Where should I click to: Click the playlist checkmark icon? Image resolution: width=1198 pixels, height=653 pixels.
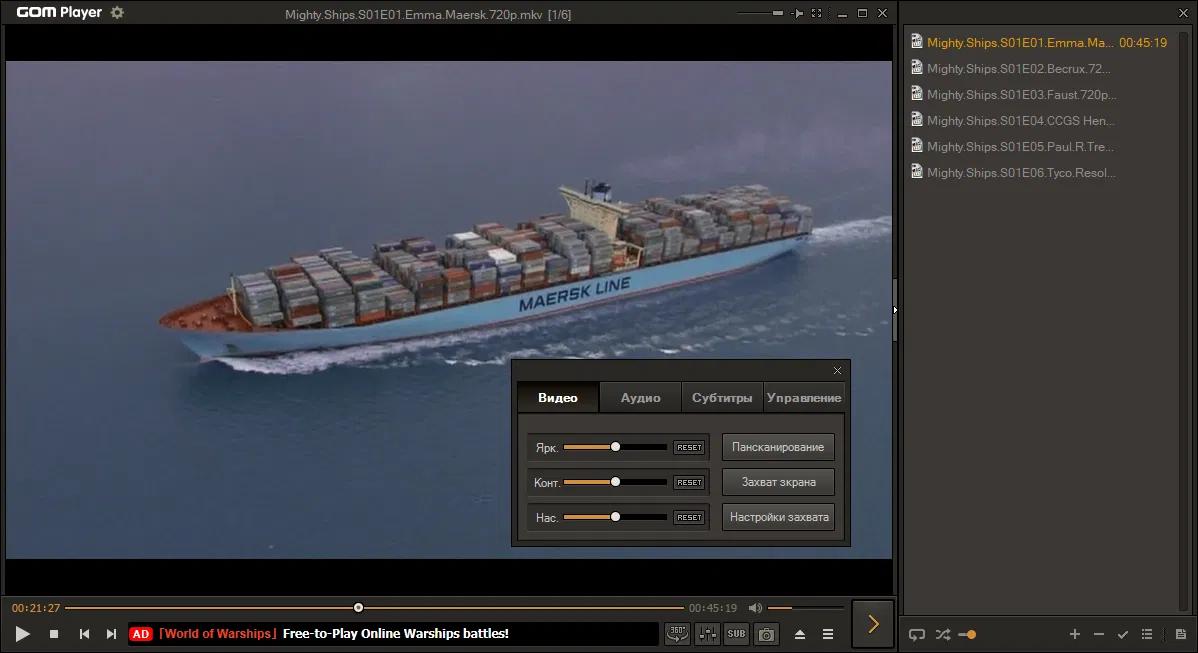[1122, 635]
